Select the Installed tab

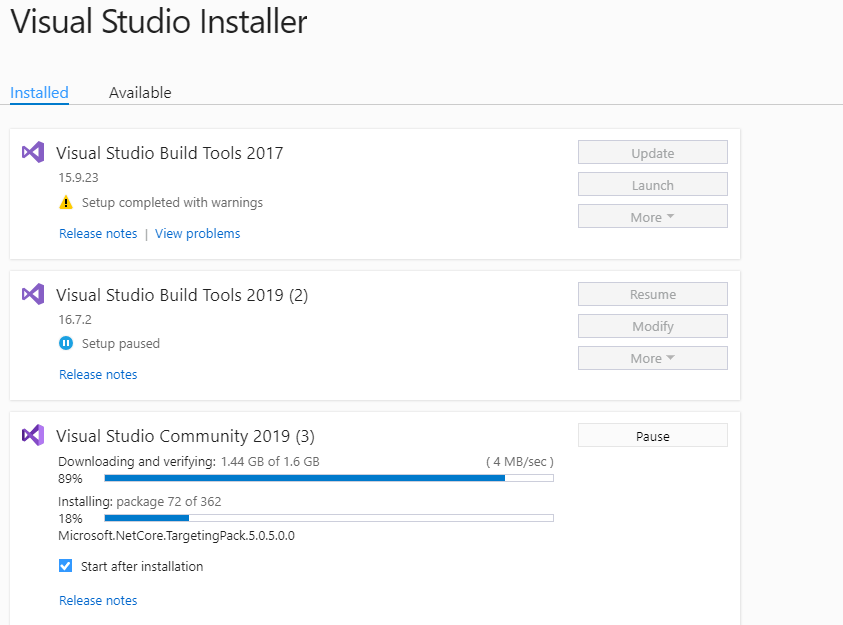click(x=39, y=92)
